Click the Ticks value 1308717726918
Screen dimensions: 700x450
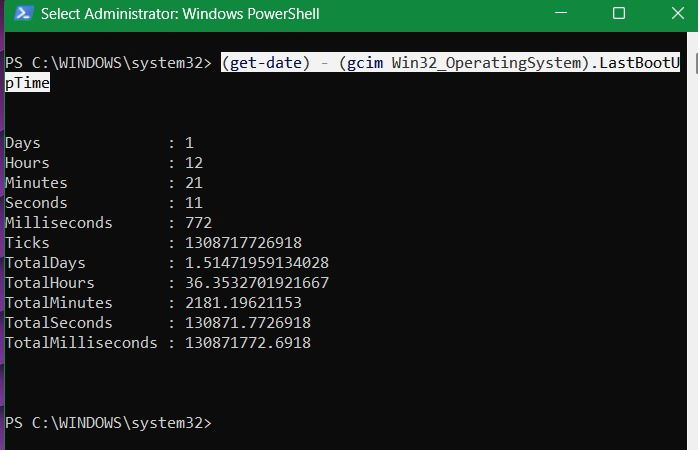point(243,243)
